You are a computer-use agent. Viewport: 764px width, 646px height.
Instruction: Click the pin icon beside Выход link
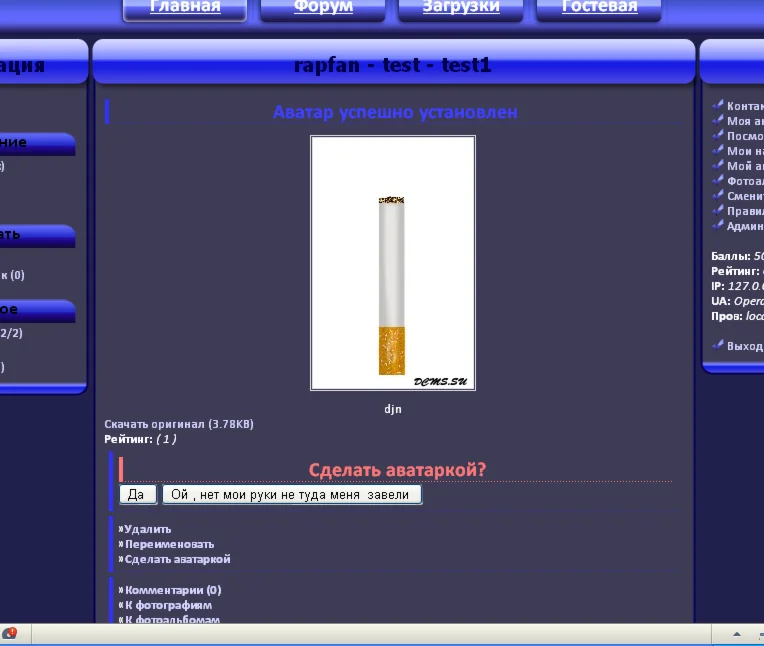pos(718,345)
